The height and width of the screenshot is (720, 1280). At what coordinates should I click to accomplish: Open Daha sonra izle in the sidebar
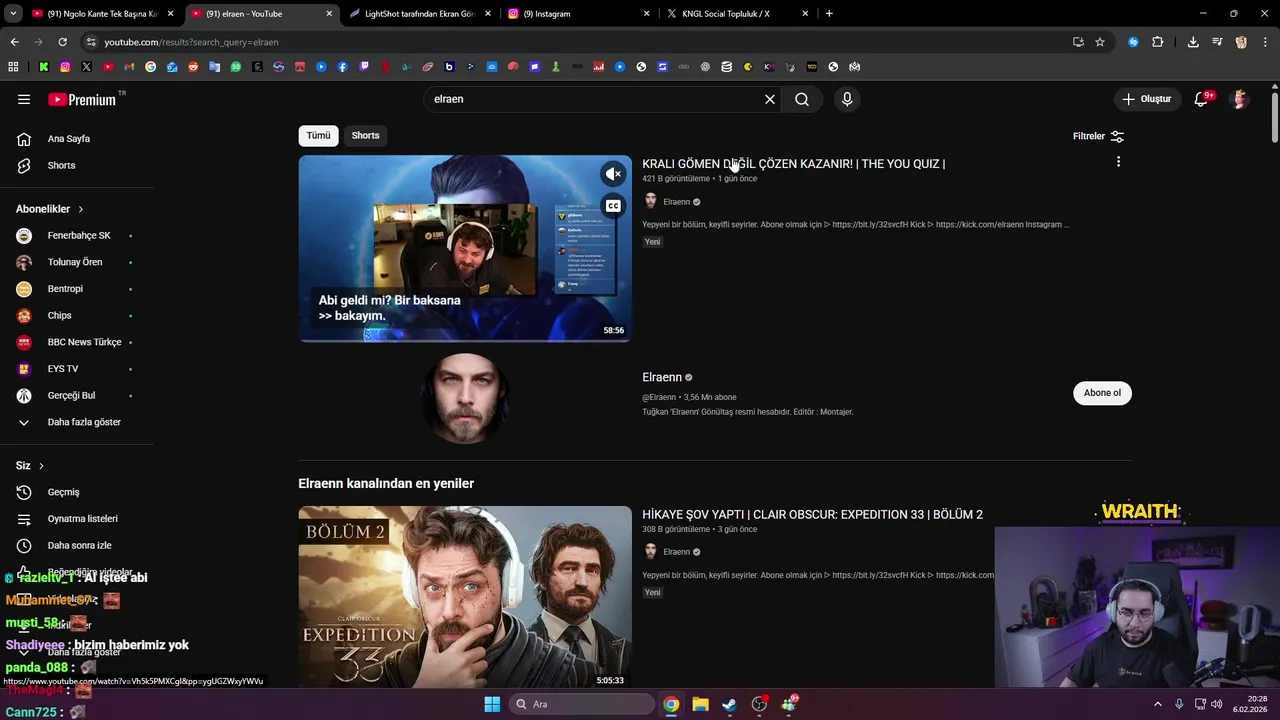pos(79,546)
